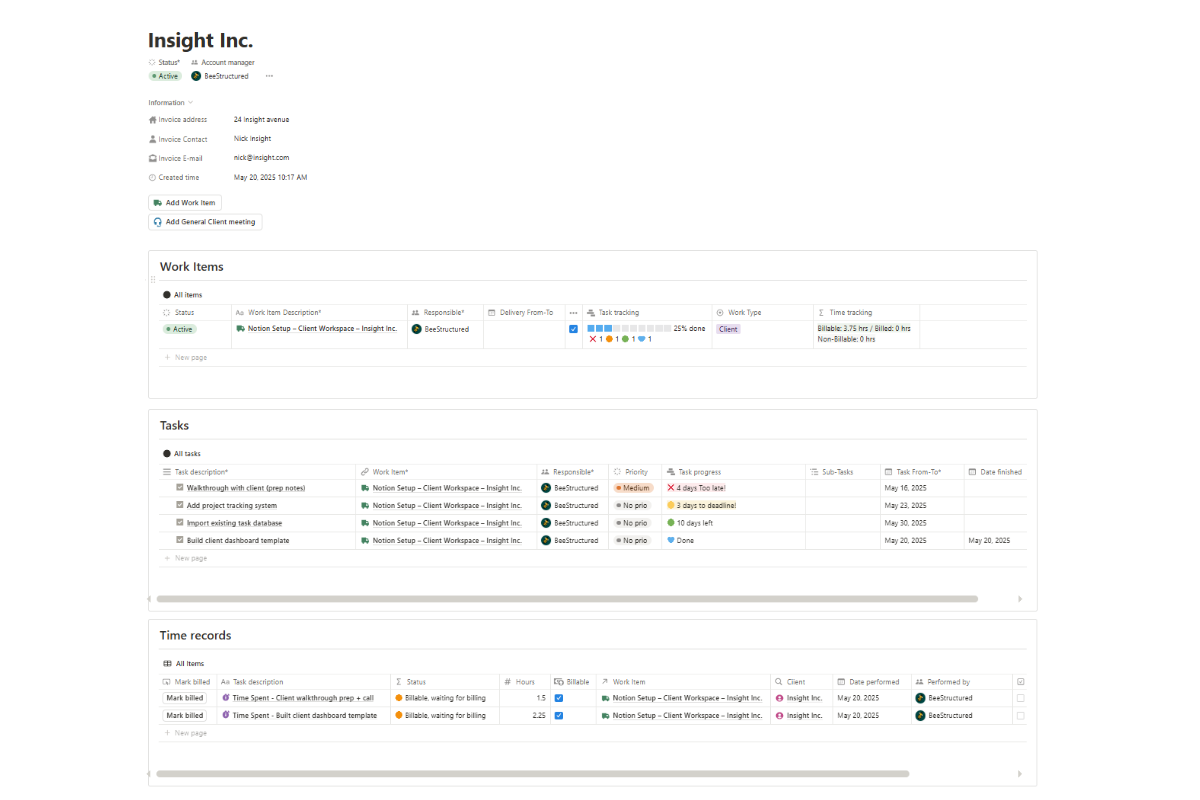
Task: Click the red X icon on 4 days Too late
Action: point(671,488)
